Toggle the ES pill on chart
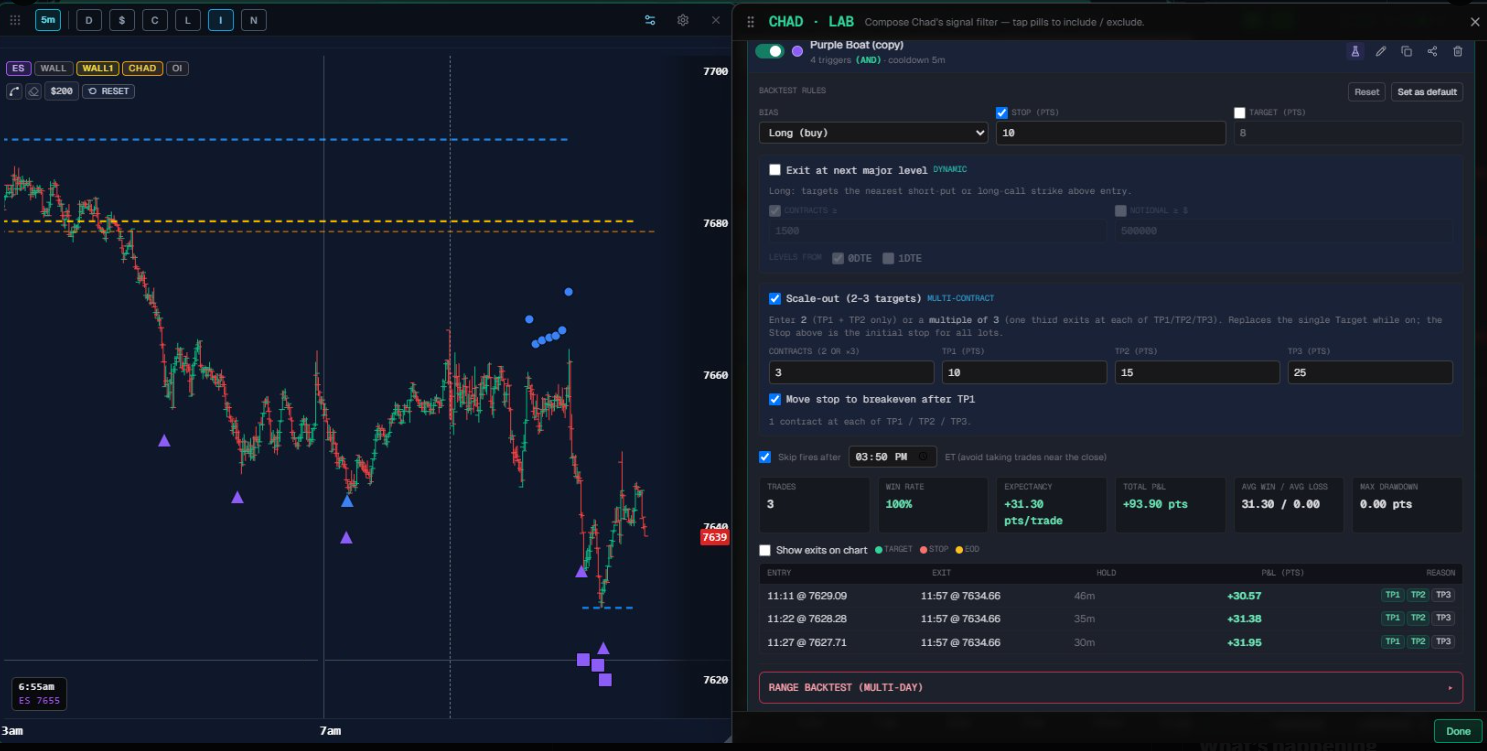This screenshot has width=1487, height=751. point(18,68)
